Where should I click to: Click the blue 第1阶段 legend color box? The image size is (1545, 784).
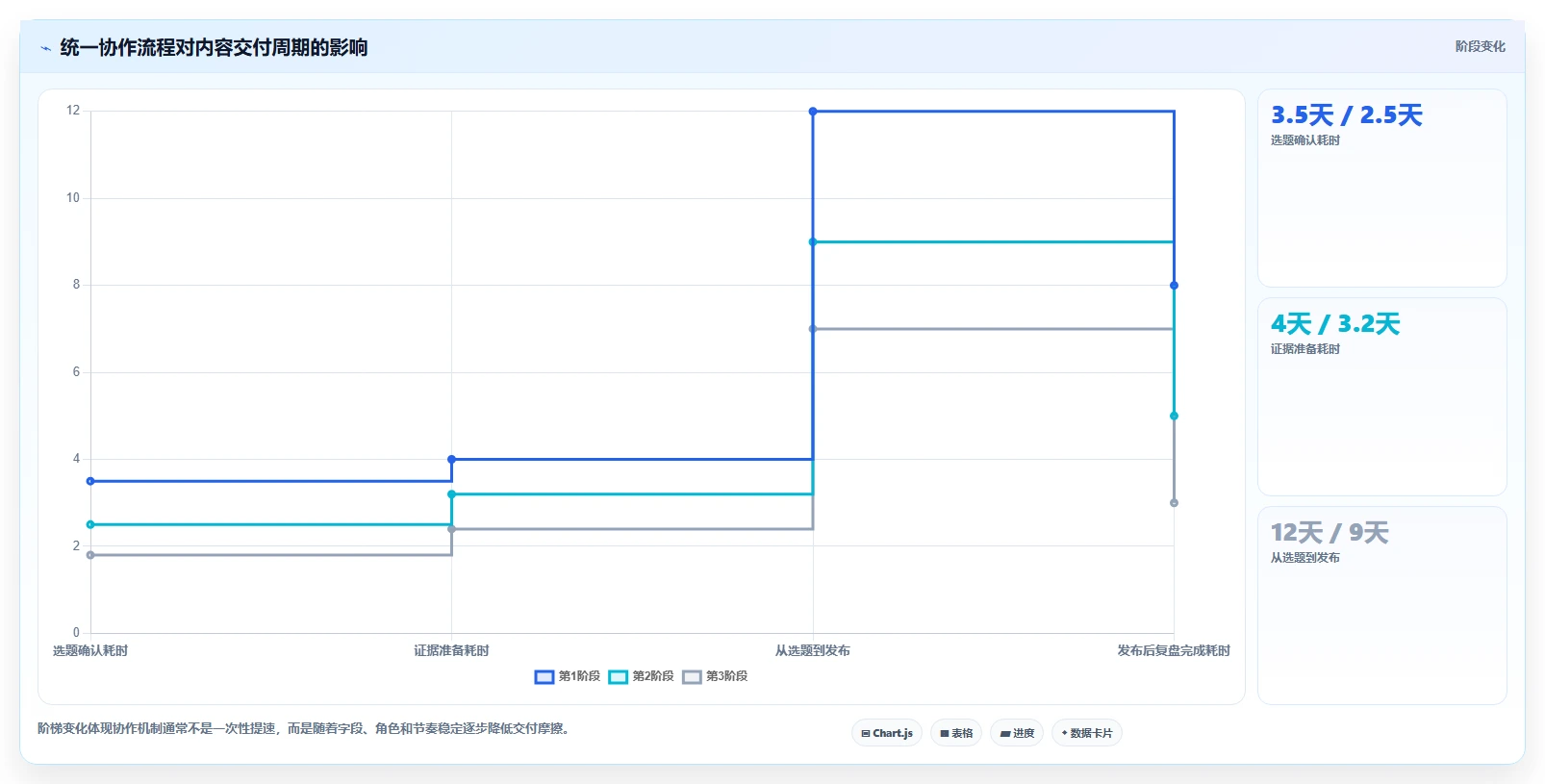[545, 676]
